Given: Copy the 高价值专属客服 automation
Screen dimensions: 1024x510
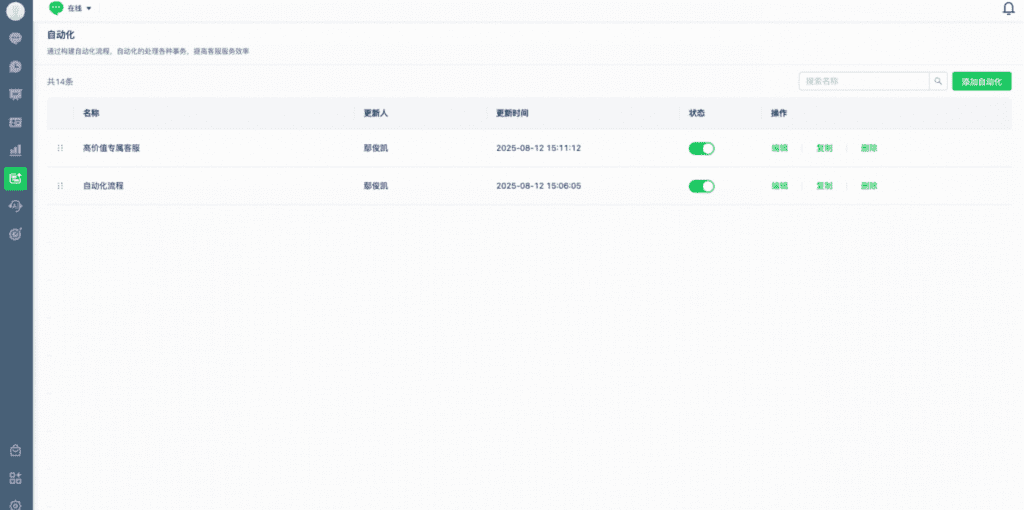Looking at the screenshot, I should 824,148.
